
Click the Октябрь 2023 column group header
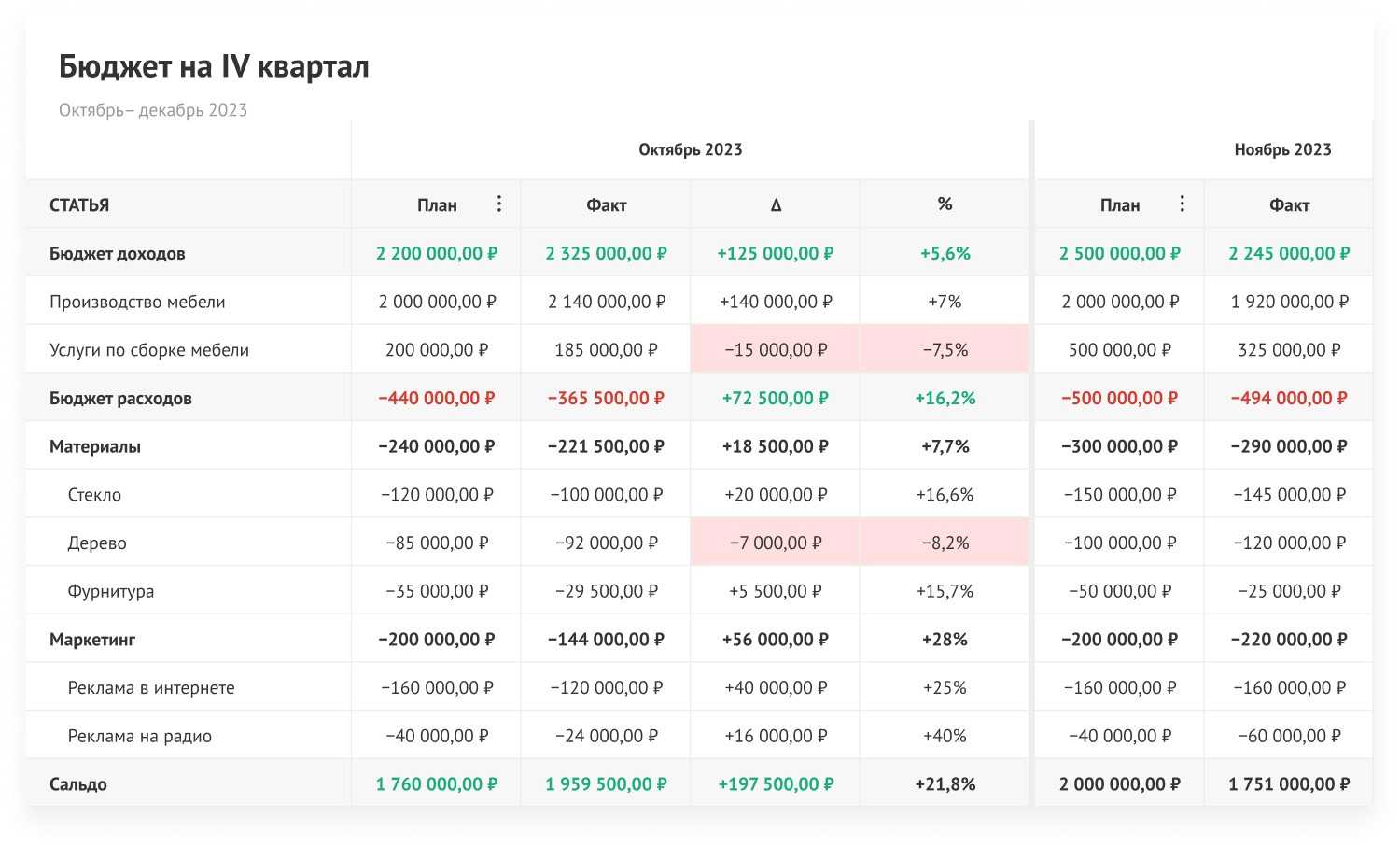tap(690, 149)
